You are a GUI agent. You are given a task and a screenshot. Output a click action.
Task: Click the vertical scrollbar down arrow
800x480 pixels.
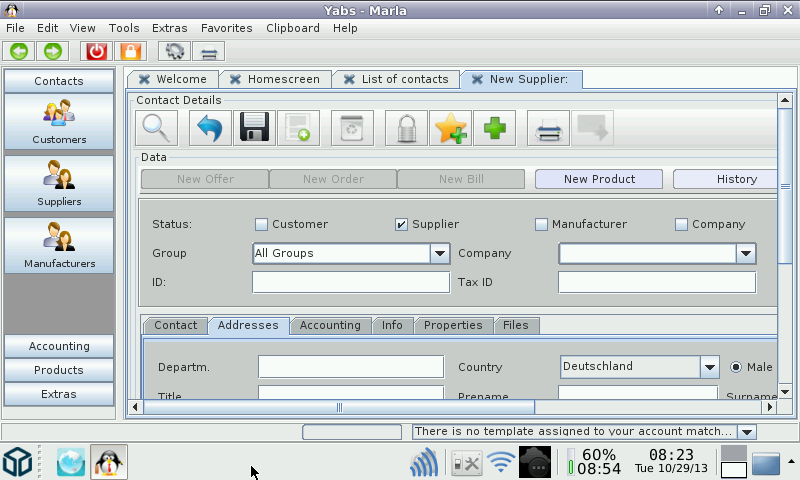coord(785,392)
